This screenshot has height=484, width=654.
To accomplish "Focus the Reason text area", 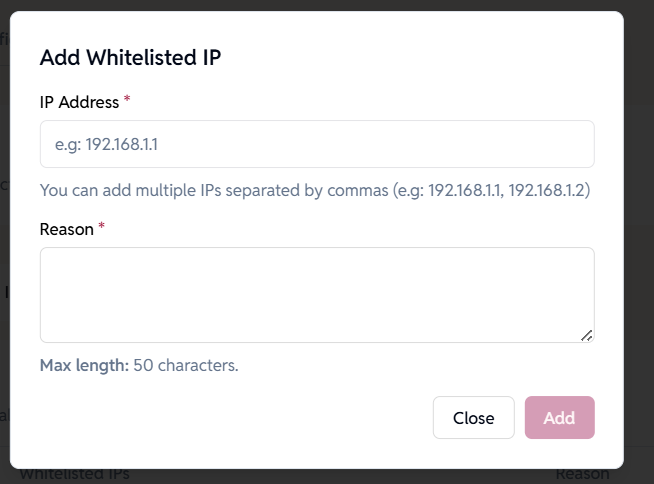I will [317, 294].
